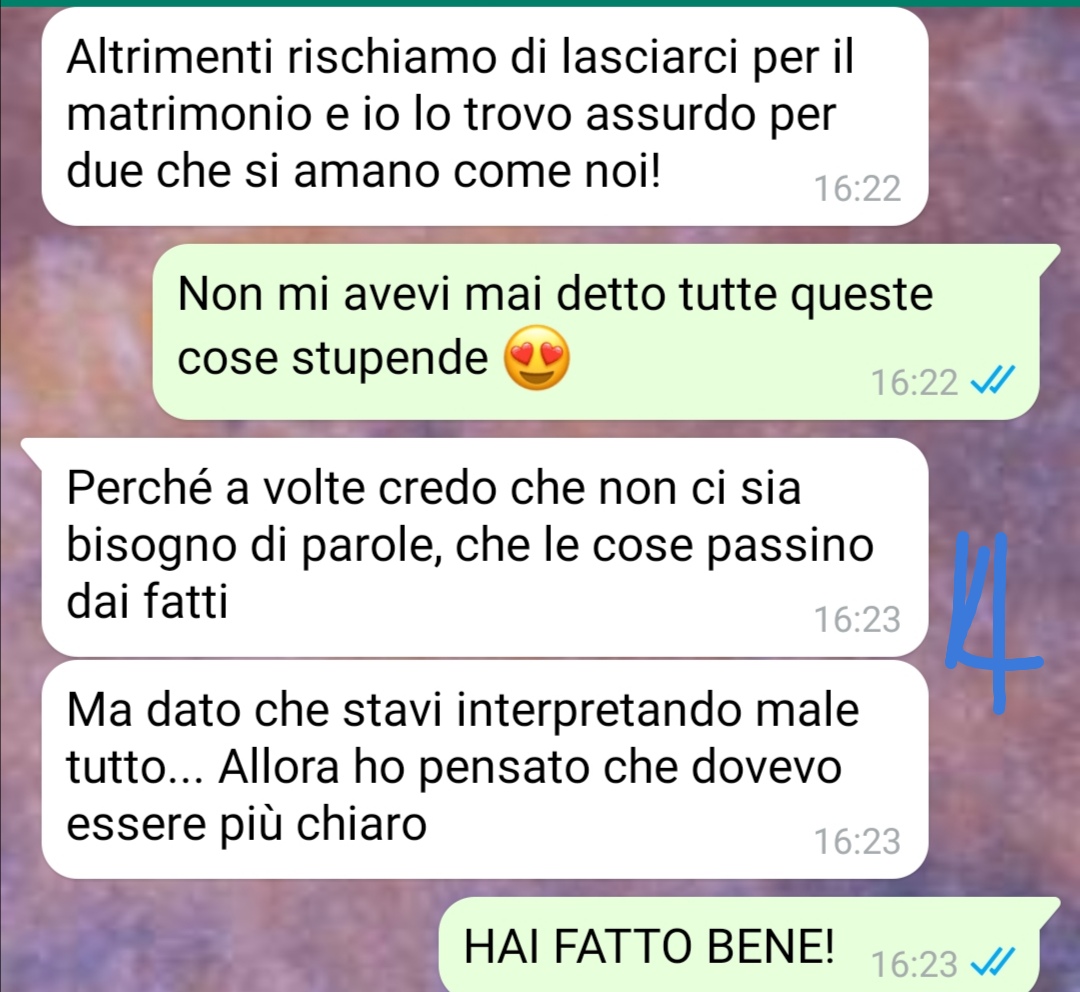Click the 16:22 timestamp on green bubble

pyautogui.click(x=914, y=382)
